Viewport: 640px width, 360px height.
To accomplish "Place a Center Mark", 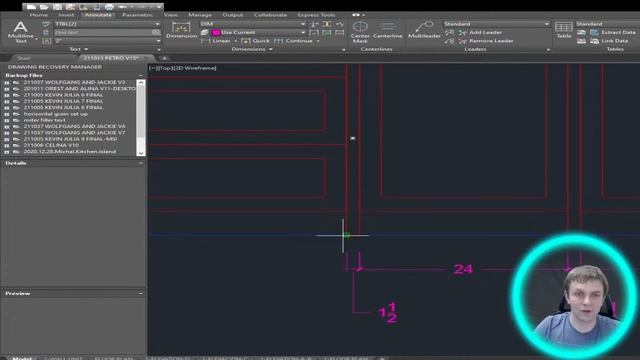I will pyautogui.click(x=360, y=32).
